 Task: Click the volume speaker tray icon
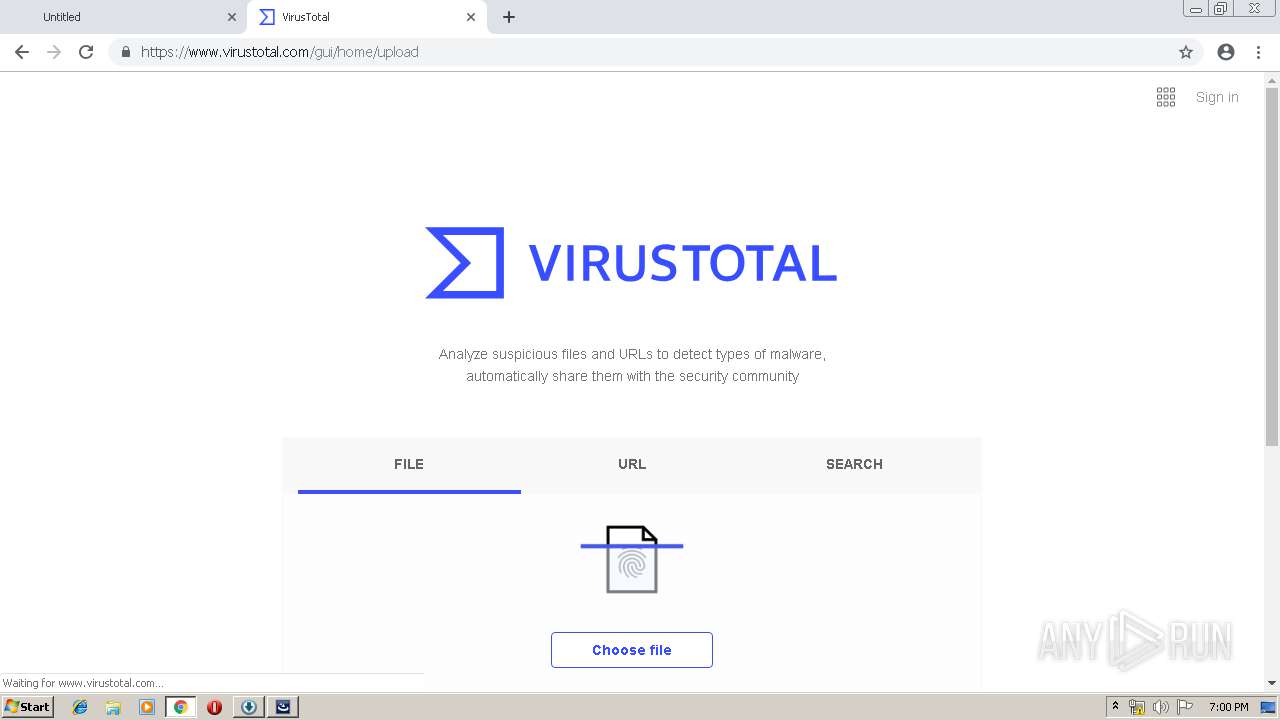1161,707
